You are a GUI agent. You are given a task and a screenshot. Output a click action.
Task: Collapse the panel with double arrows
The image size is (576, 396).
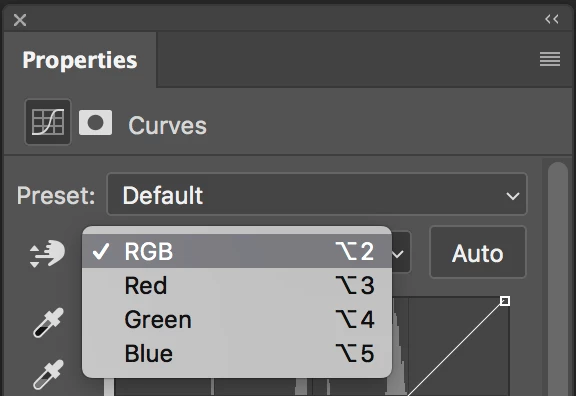[552, 19]
